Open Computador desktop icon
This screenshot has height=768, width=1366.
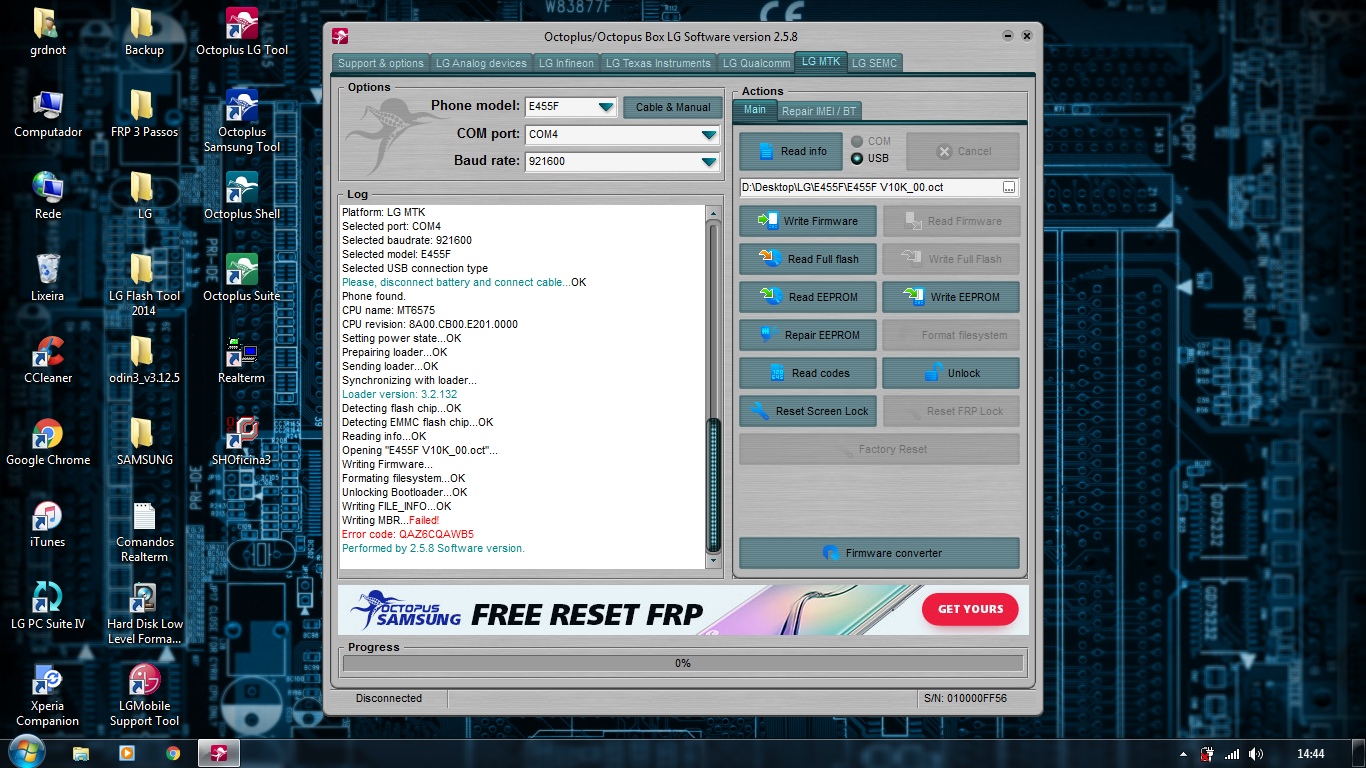click(x=48, y=113)
